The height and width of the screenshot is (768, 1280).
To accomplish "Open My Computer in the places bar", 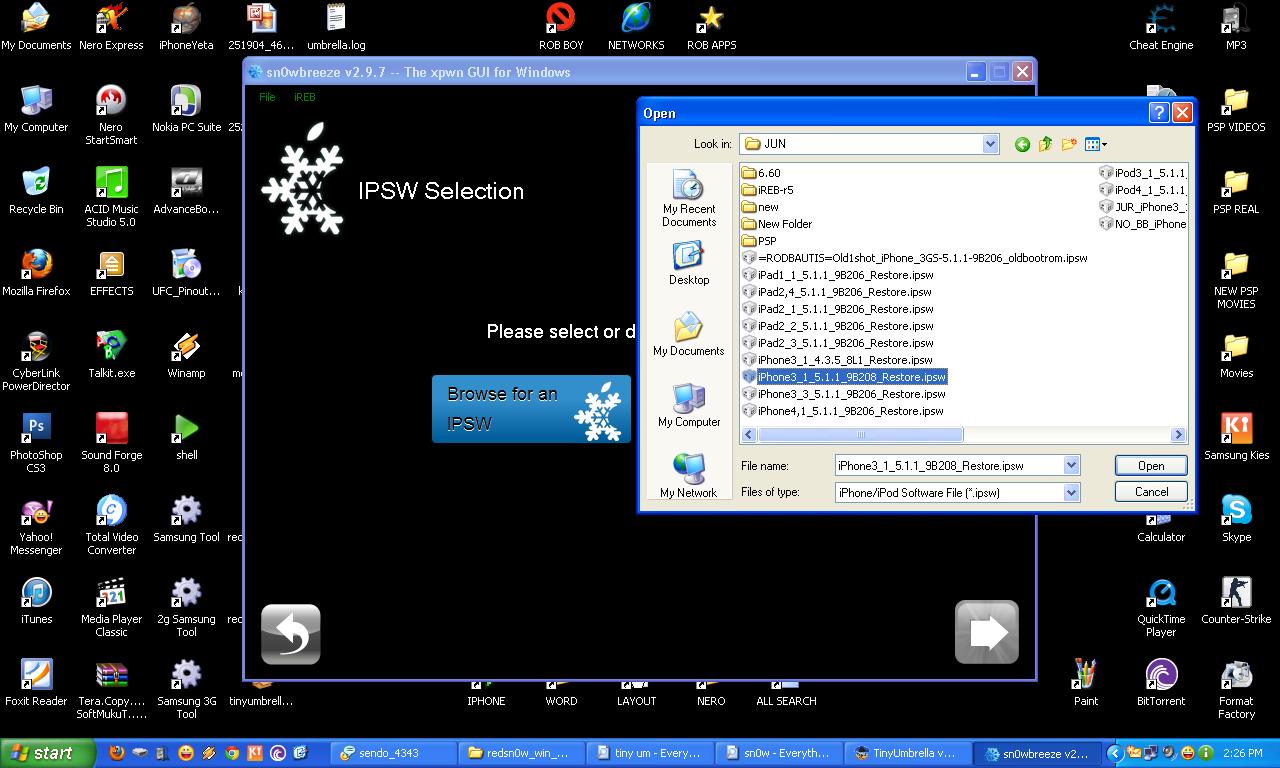I will (689, 406).
